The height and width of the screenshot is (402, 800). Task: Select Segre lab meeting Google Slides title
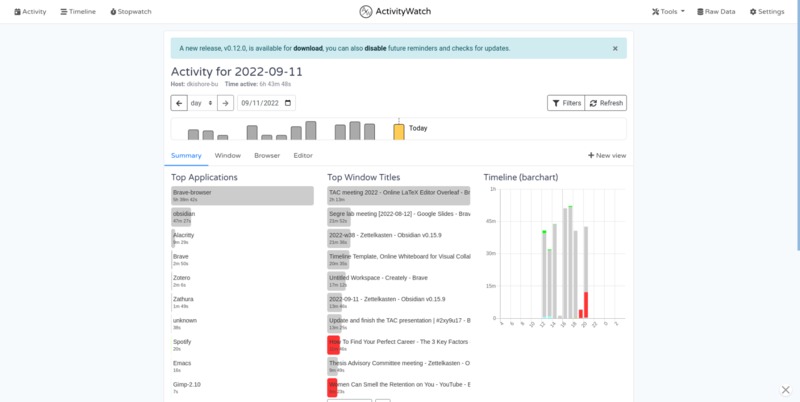tap(398, 217)
